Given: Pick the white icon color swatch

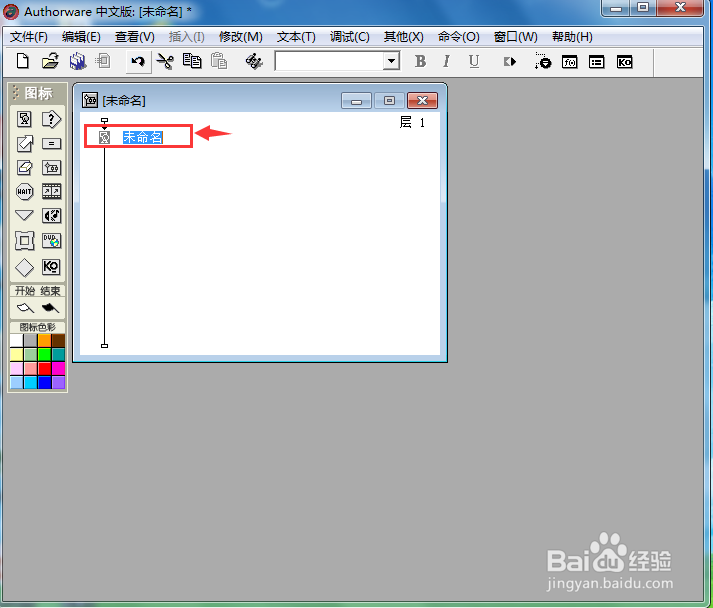Looking at the screenshot, I should (17, 341).
